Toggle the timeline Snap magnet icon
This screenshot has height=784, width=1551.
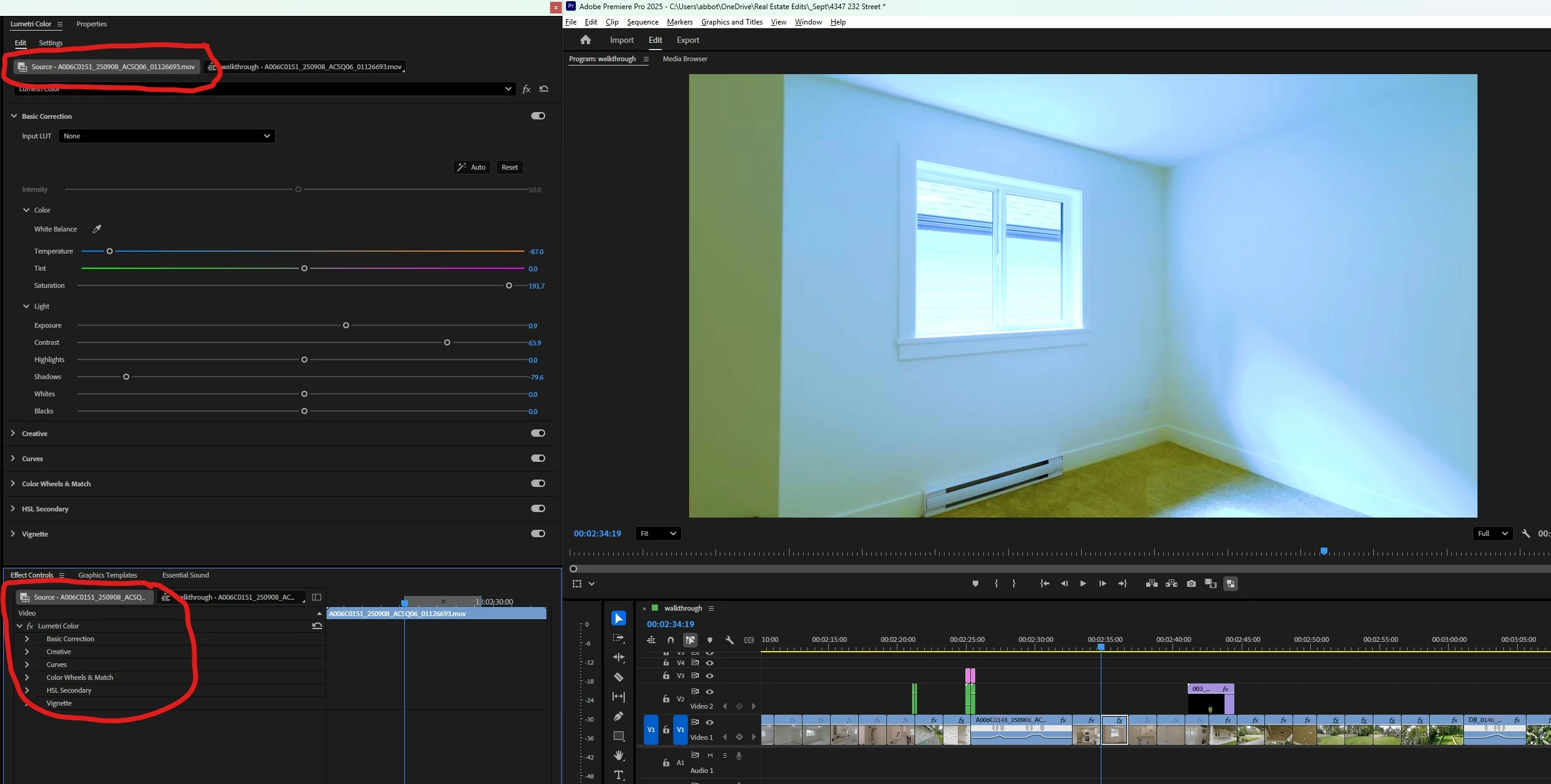coord(671,640)
